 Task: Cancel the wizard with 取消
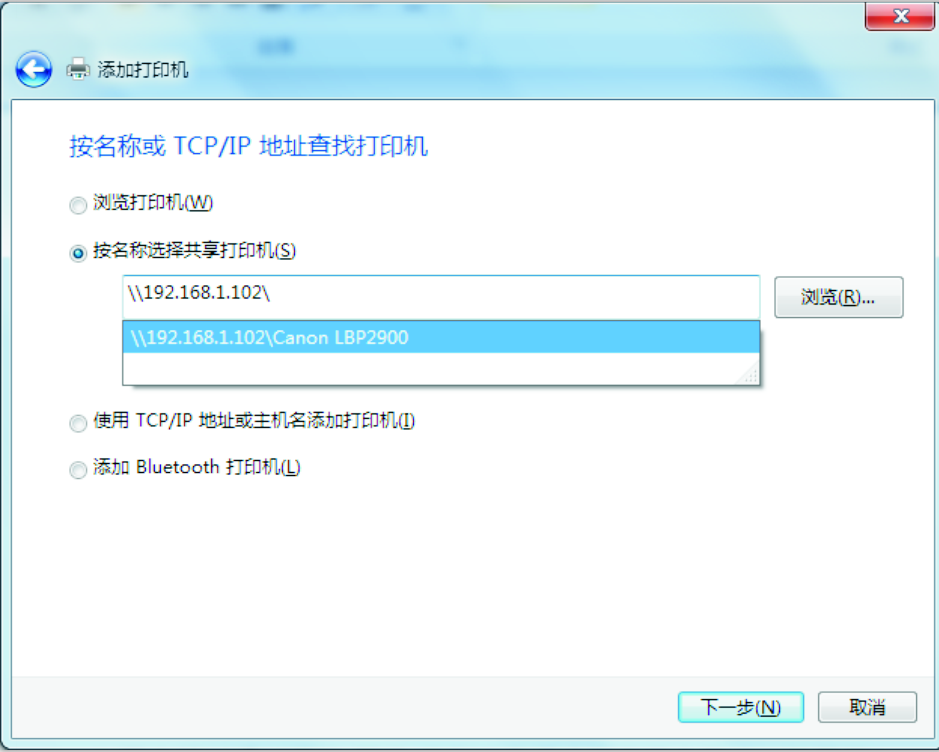(x=867, y=707)
